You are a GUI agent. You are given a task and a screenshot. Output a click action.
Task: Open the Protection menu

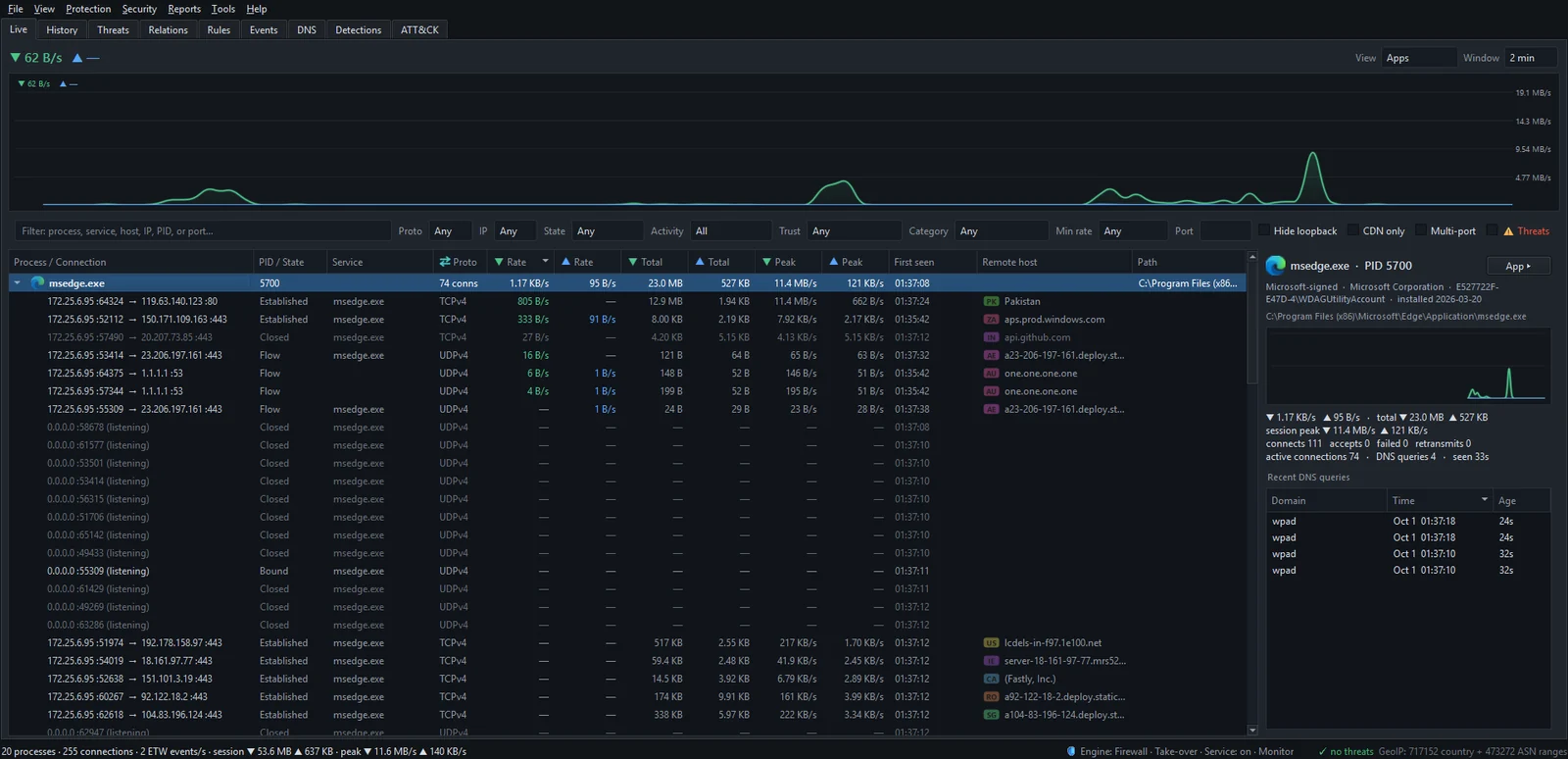[x=88, y=9]
